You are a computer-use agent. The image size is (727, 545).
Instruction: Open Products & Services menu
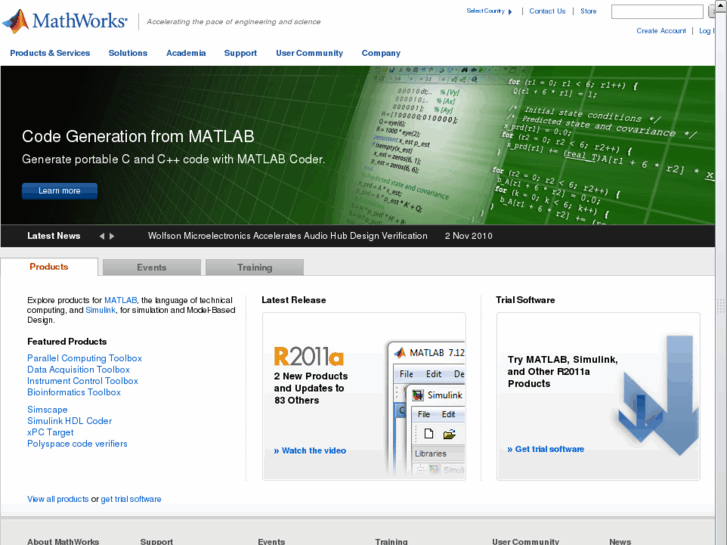[x=50, y=53]
